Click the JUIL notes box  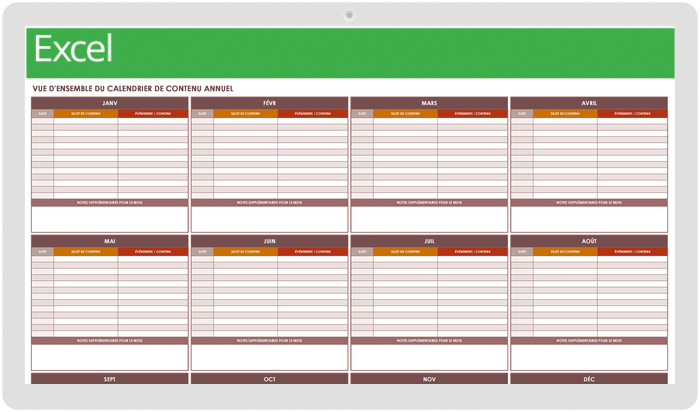[429, 357]
